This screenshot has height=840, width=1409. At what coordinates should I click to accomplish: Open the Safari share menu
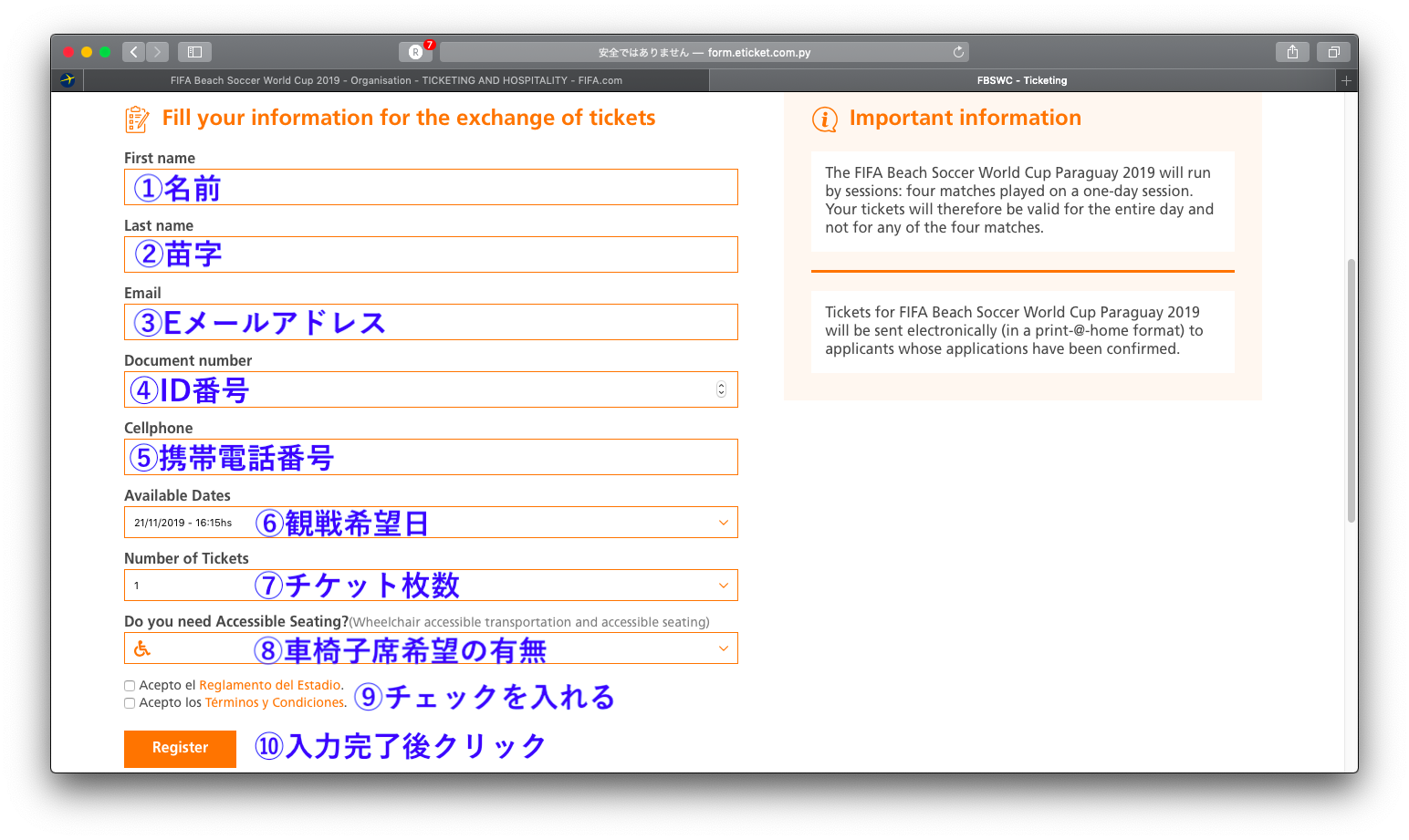(1292, 52)
